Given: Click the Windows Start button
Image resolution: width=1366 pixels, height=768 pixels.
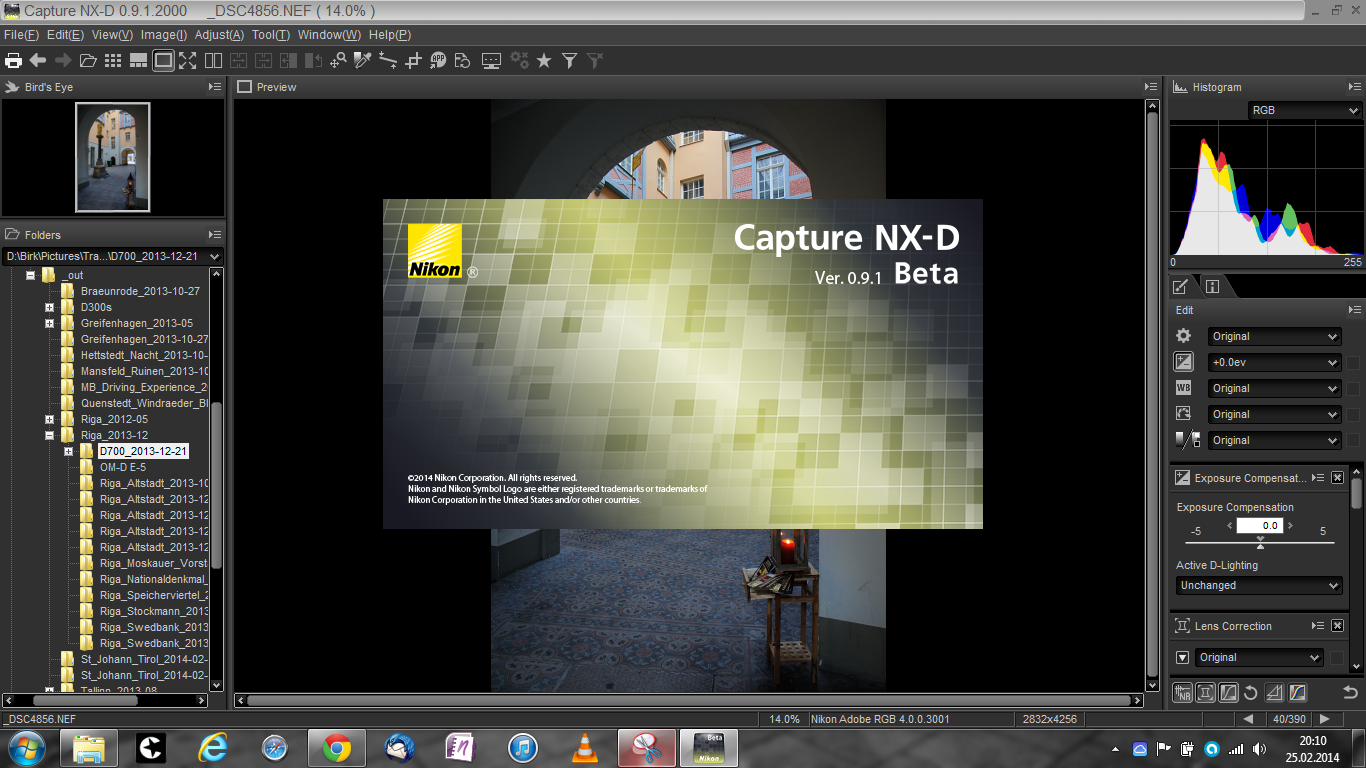Looking at the screenshot, I should click(25, 748).
